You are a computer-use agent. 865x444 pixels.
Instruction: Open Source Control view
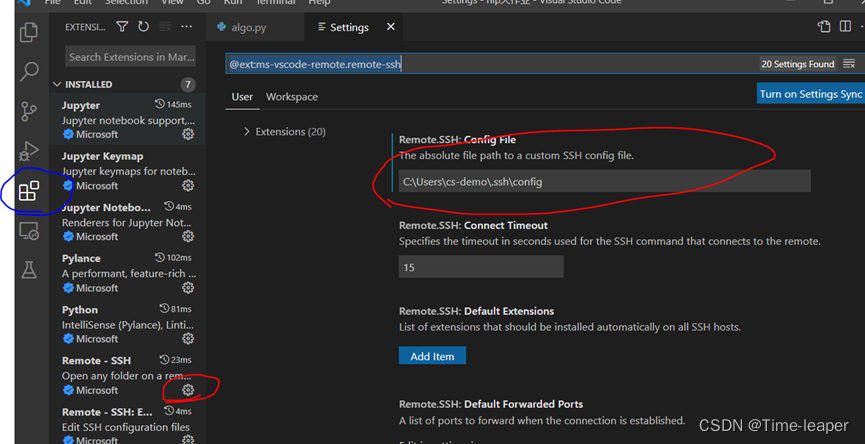coord(29,111)
